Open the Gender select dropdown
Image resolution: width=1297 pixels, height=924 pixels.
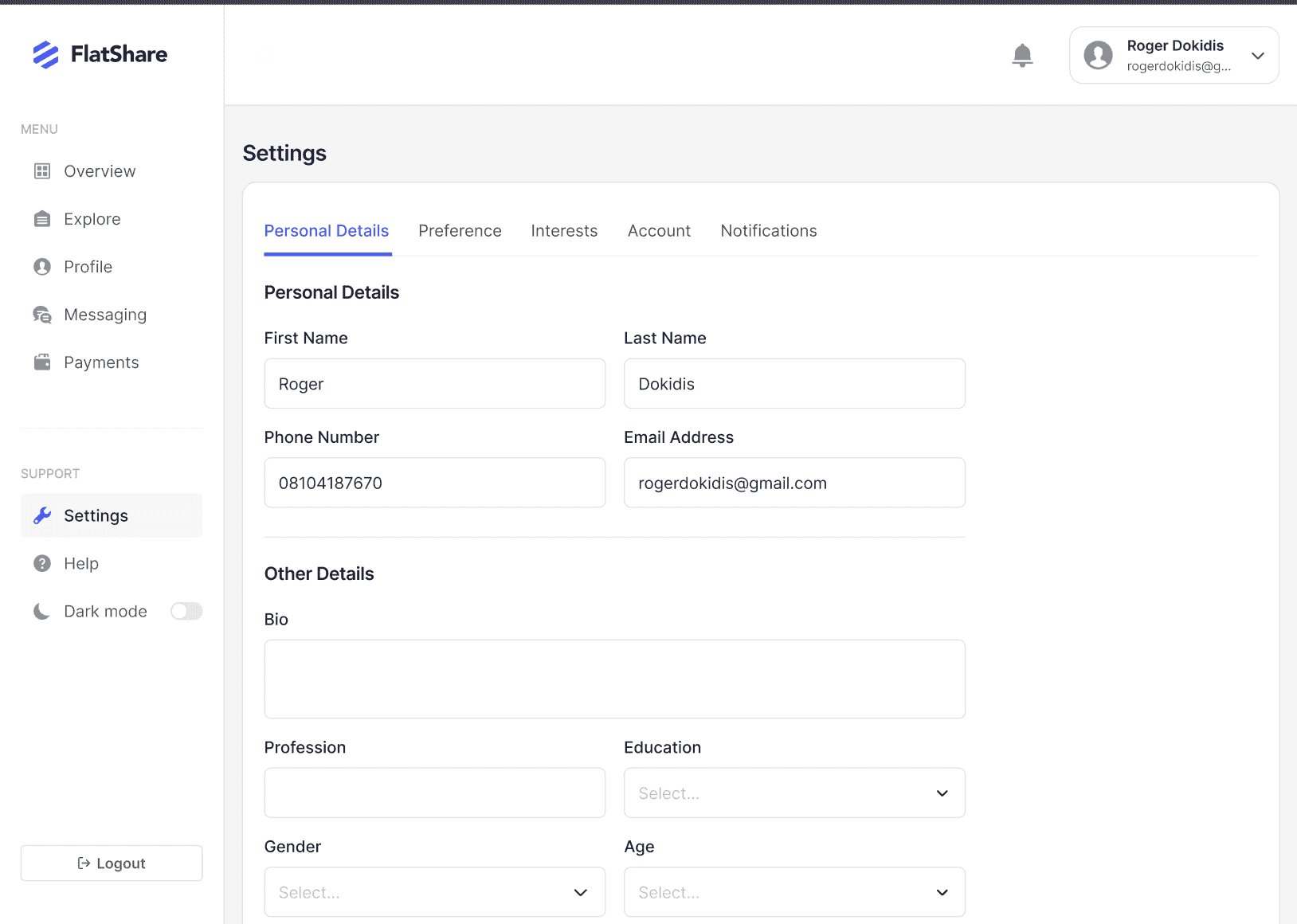pos(435,892)
